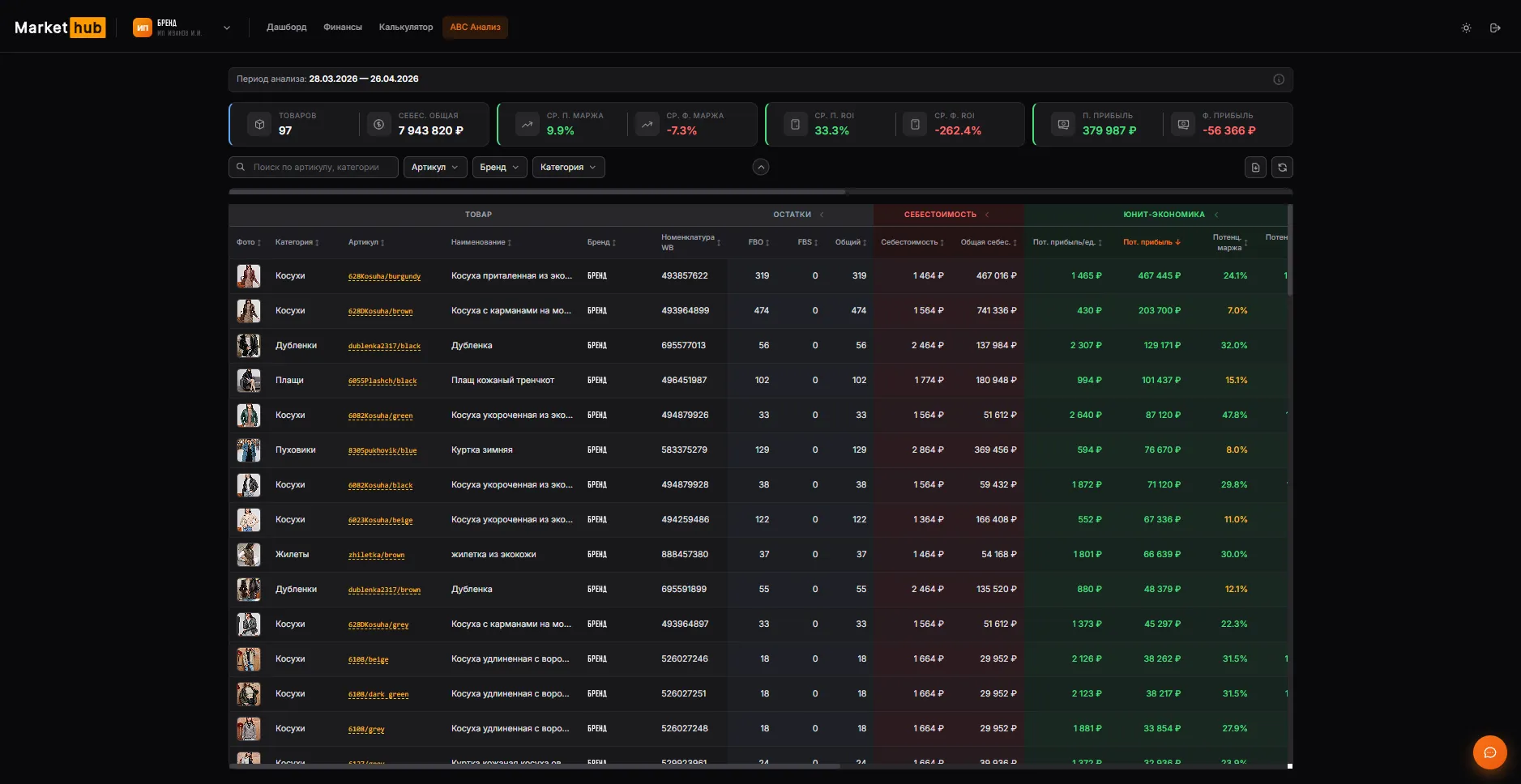The height and width of the screenshot is (784, 1521).
Task: Open the info icon beside analysis period
Action: (1279, 79)
